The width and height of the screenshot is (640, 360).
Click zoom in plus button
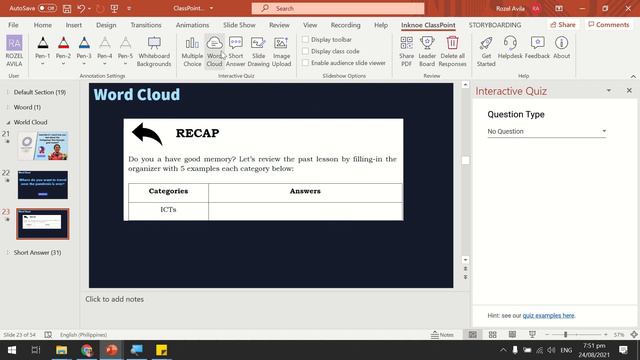[606, 335]
